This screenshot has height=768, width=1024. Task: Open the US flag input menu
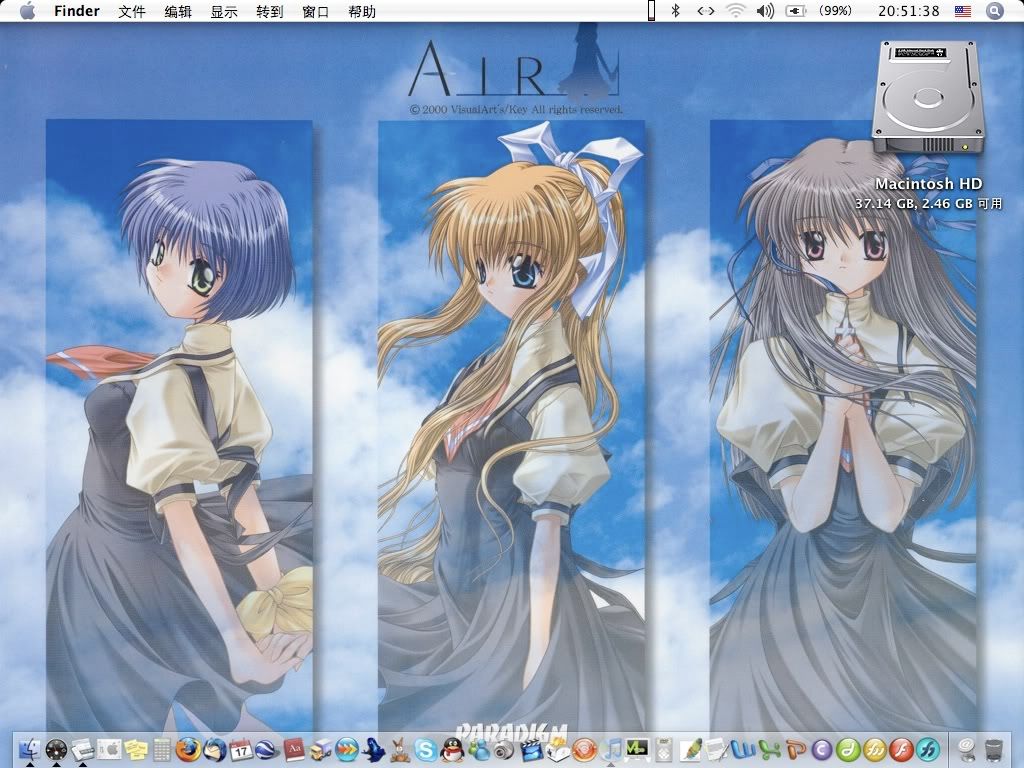[963, 11]
